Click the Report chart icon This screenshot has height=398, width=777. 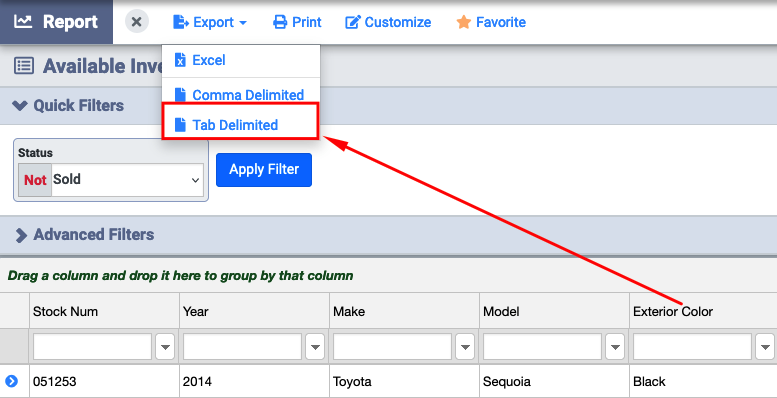23,22
